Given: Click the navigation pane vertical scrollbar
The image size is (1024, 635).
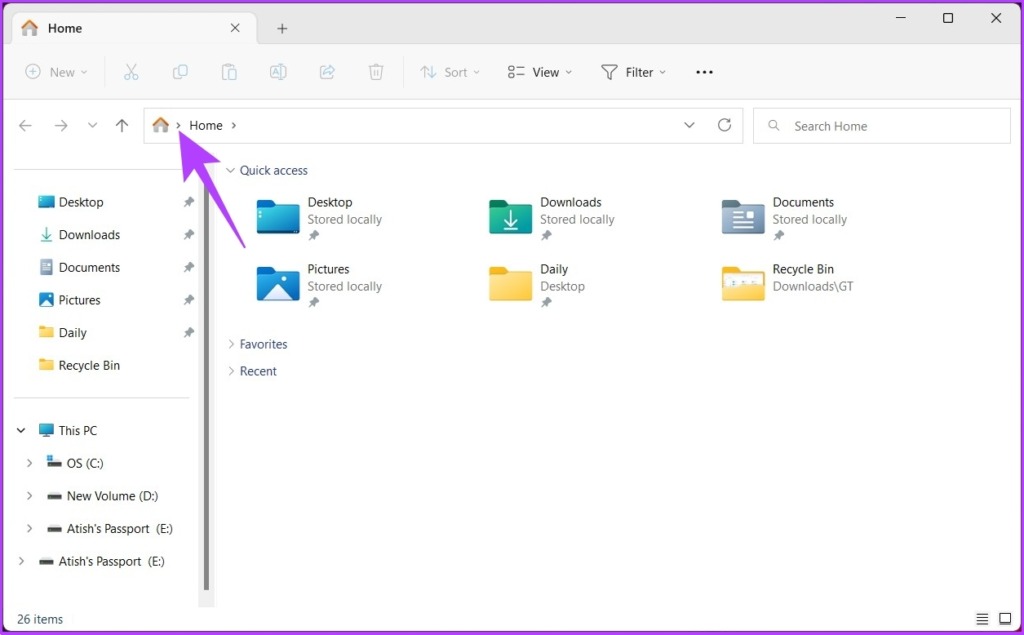Looking at the screenshot, I should coord(206,385).
